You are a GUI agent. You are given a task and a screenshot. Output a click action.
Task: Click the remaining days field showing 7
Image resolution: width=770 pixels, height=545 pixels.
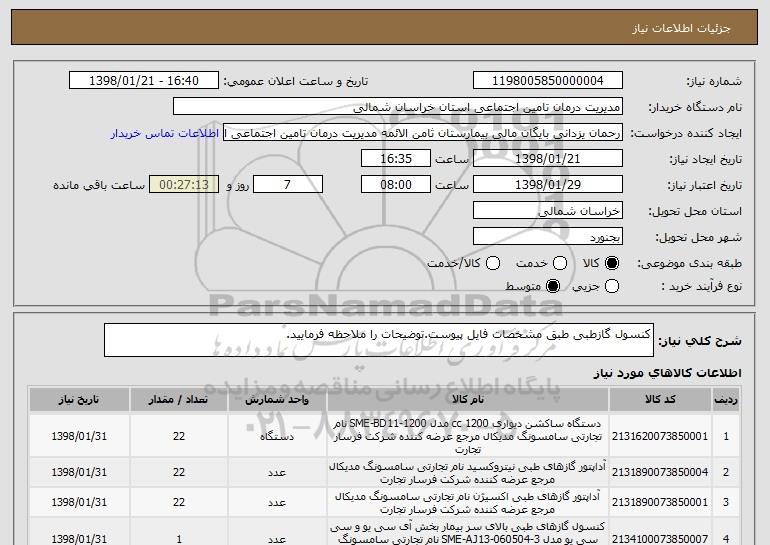pyautogui.click(x=288, y=185)
